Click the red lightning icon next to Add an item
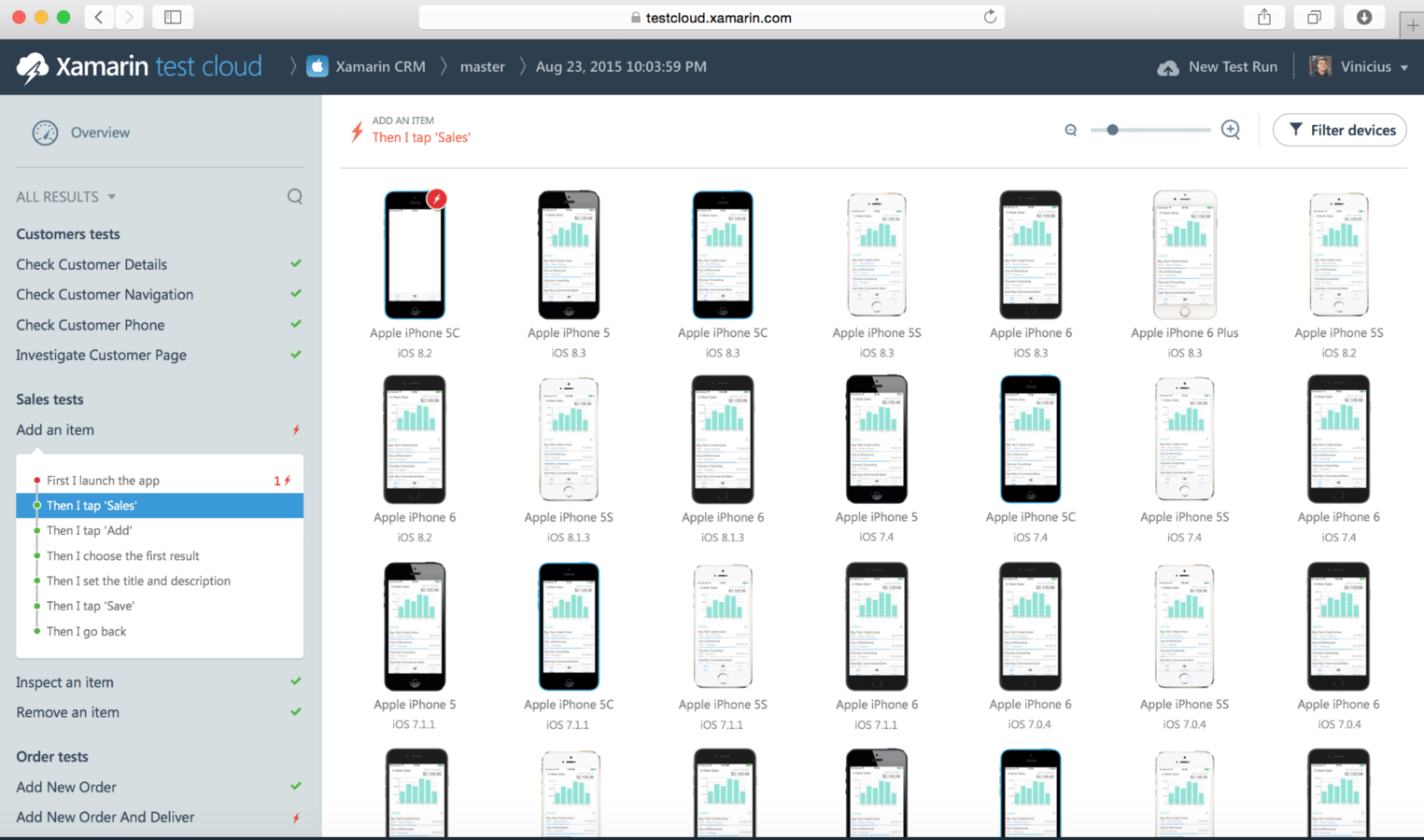The width and height of the screenshot is (1424, 840). pyautogui.click(x=296, y=430)
